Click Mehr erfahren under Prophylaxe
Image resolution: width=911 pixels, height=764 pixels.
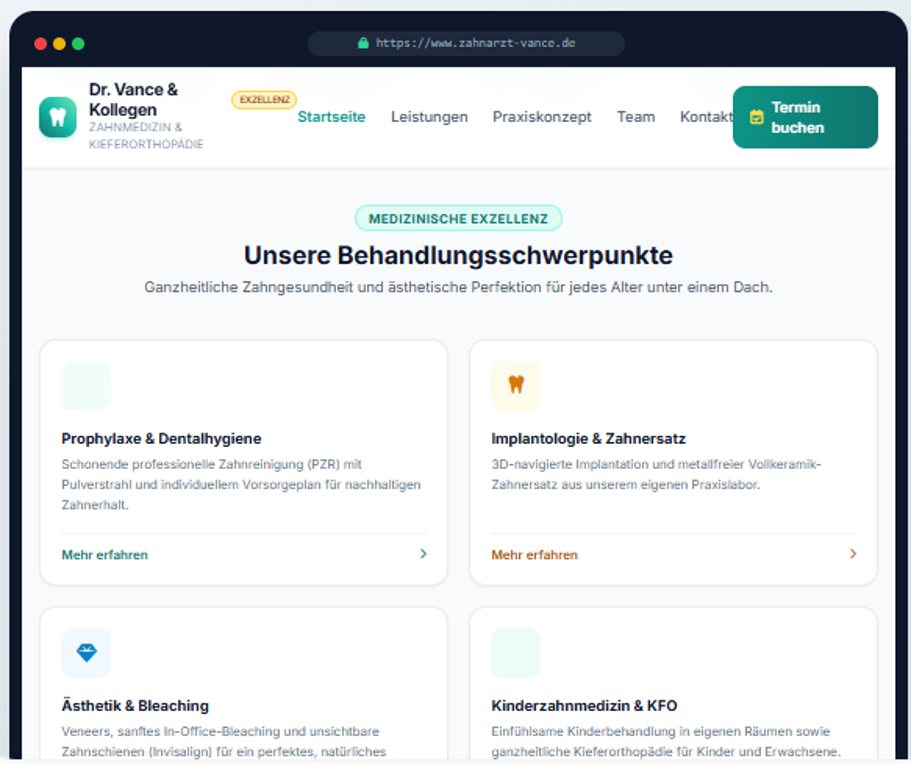tap(105, 555)
